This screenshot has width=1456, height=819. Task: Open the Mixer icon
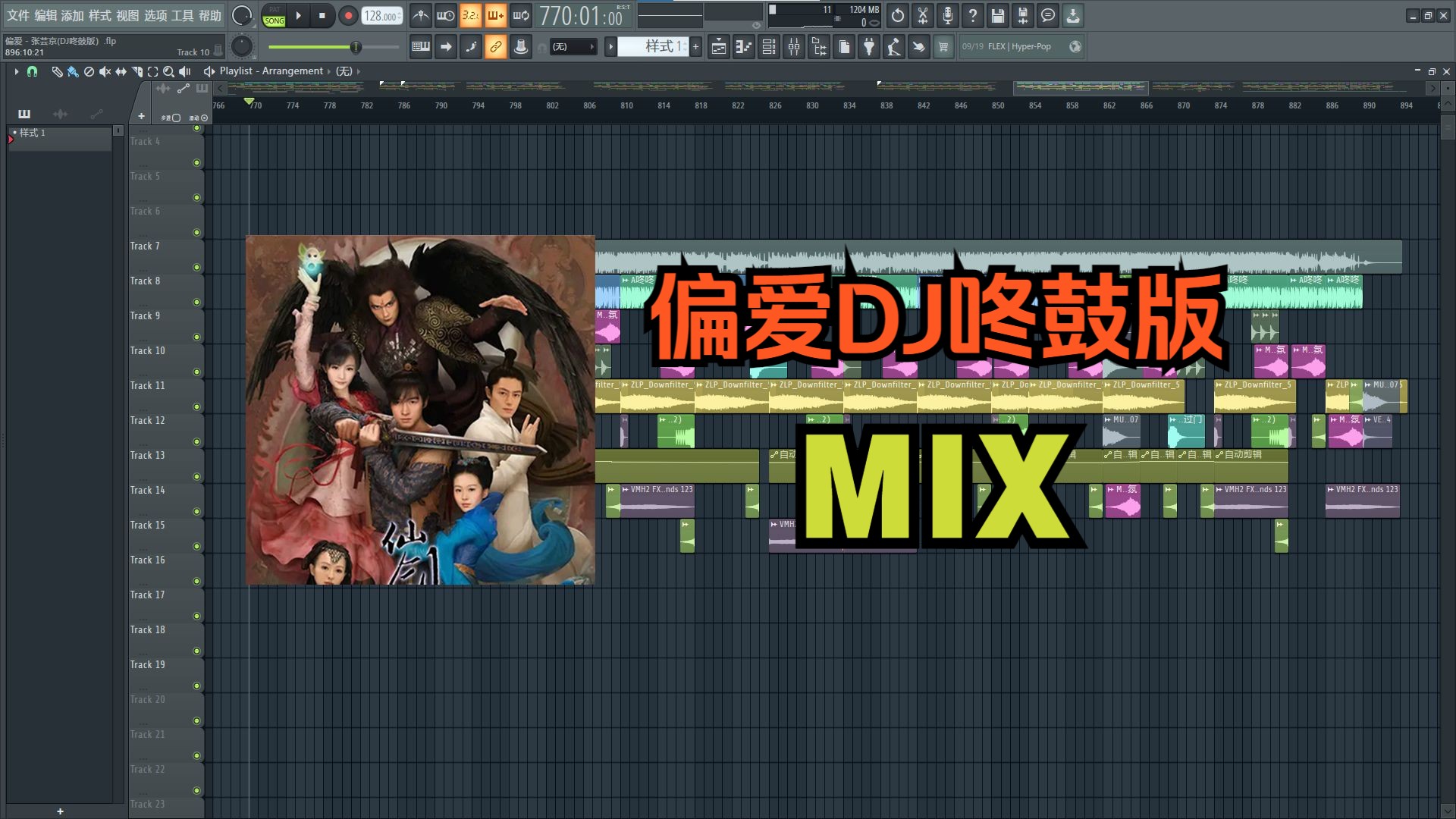[794, 47]
